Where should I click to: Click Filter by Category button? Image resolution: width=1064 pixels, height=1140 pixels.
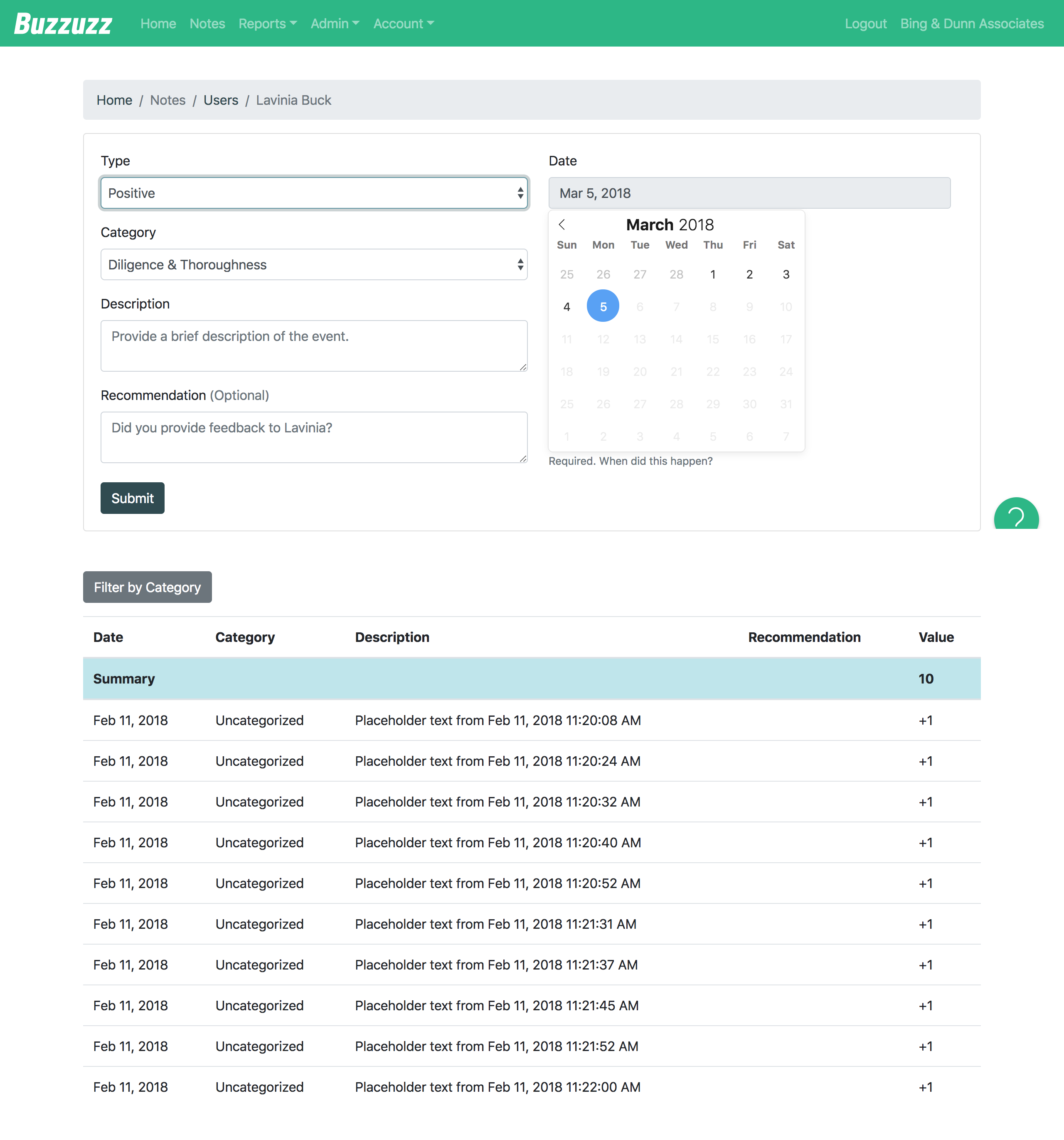[x=147, y=587]
